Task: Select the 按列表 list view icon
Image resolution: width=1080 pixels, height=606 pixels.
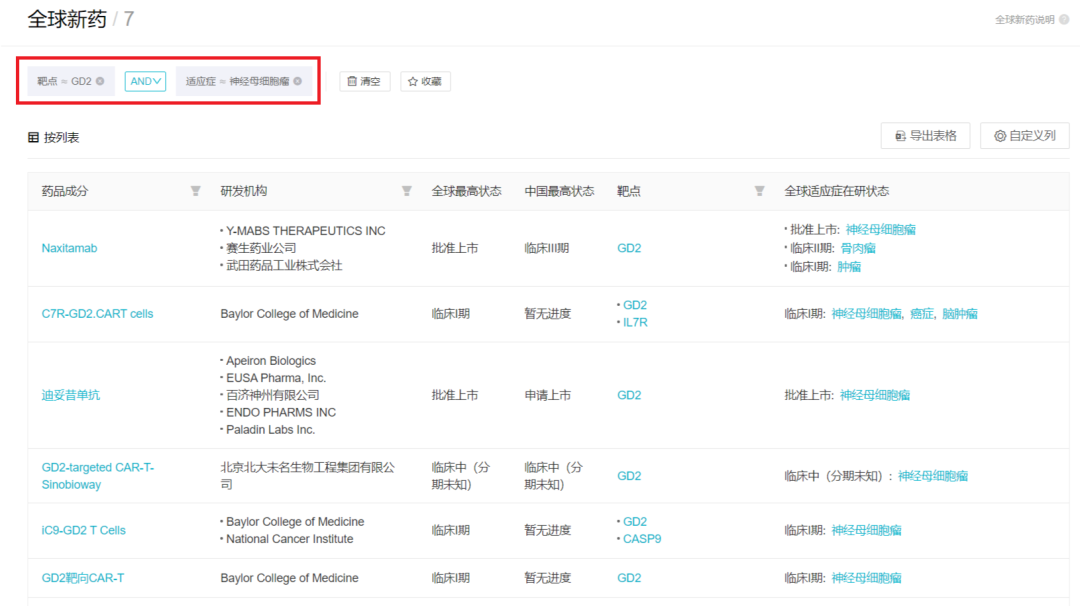Action: [x=33, y=138]
